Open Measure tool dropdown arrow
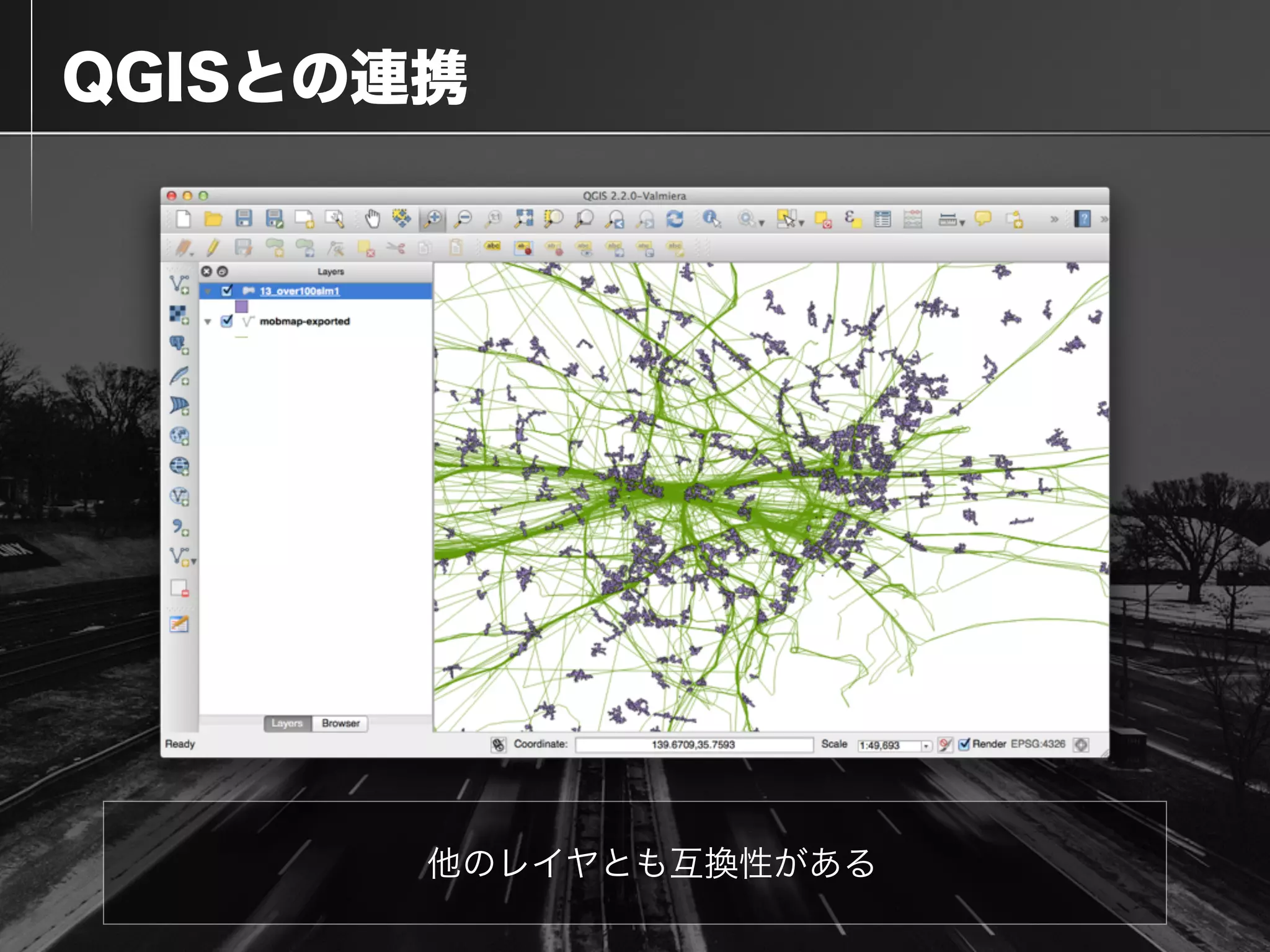 point(962,223)
